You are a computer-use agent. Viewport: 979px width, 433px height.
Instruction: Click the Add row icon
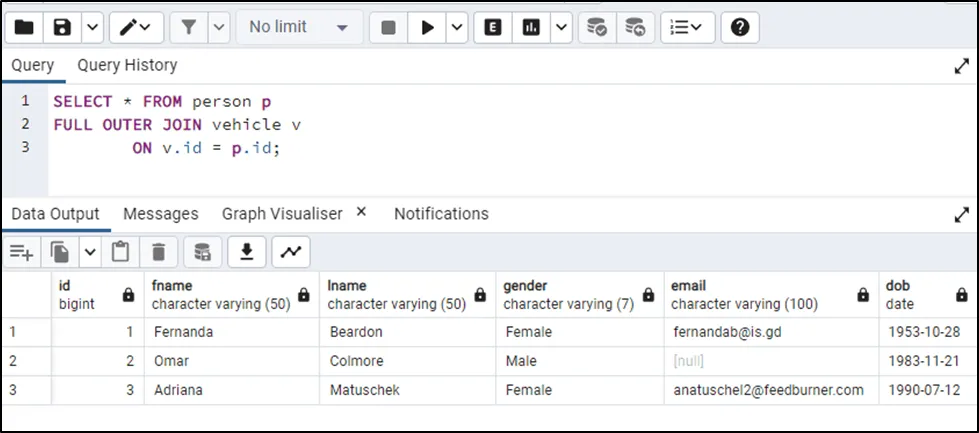tap(22, 252)
